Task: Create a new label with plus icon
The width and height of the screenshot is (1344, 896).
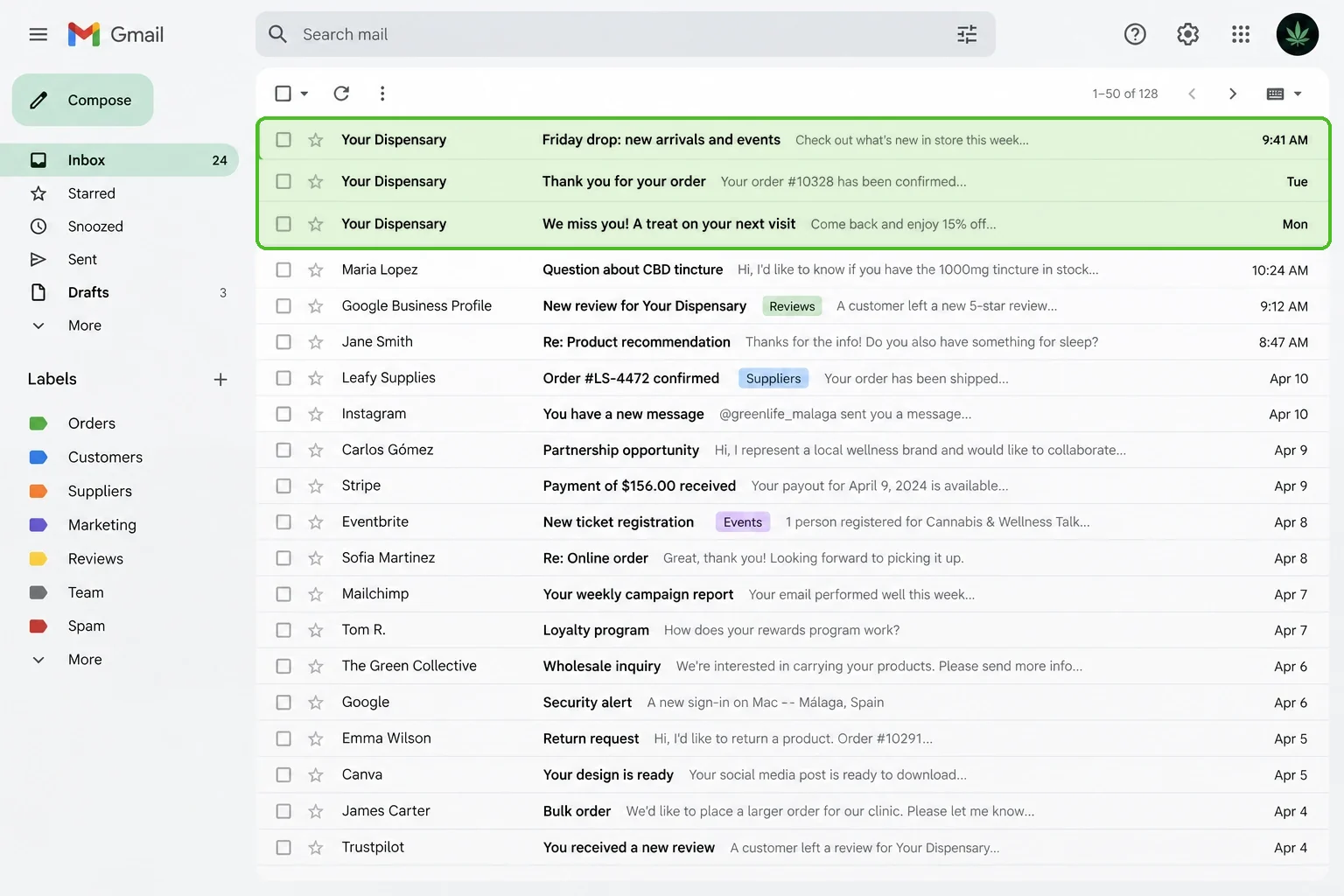Action: (220, 379)
